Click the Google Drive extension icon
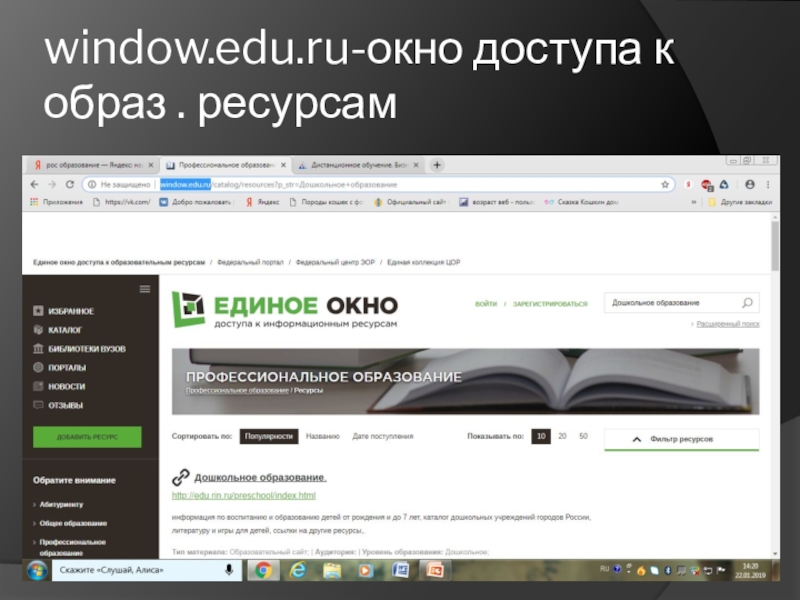Screen dimensions: 800x600 [724, 185]
